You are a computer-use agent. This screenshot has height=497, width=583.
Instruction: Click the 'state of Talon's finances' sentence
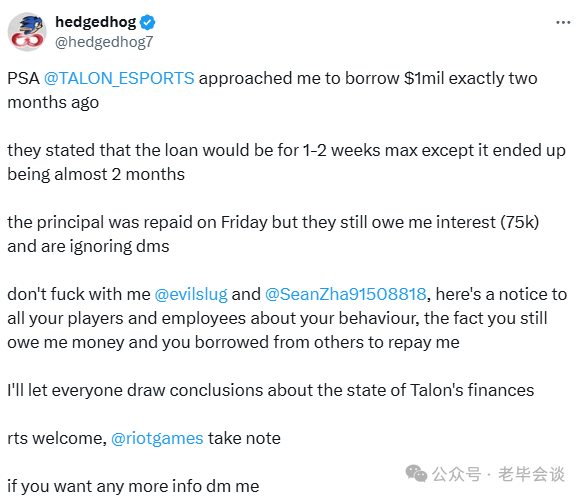point(271,390)
